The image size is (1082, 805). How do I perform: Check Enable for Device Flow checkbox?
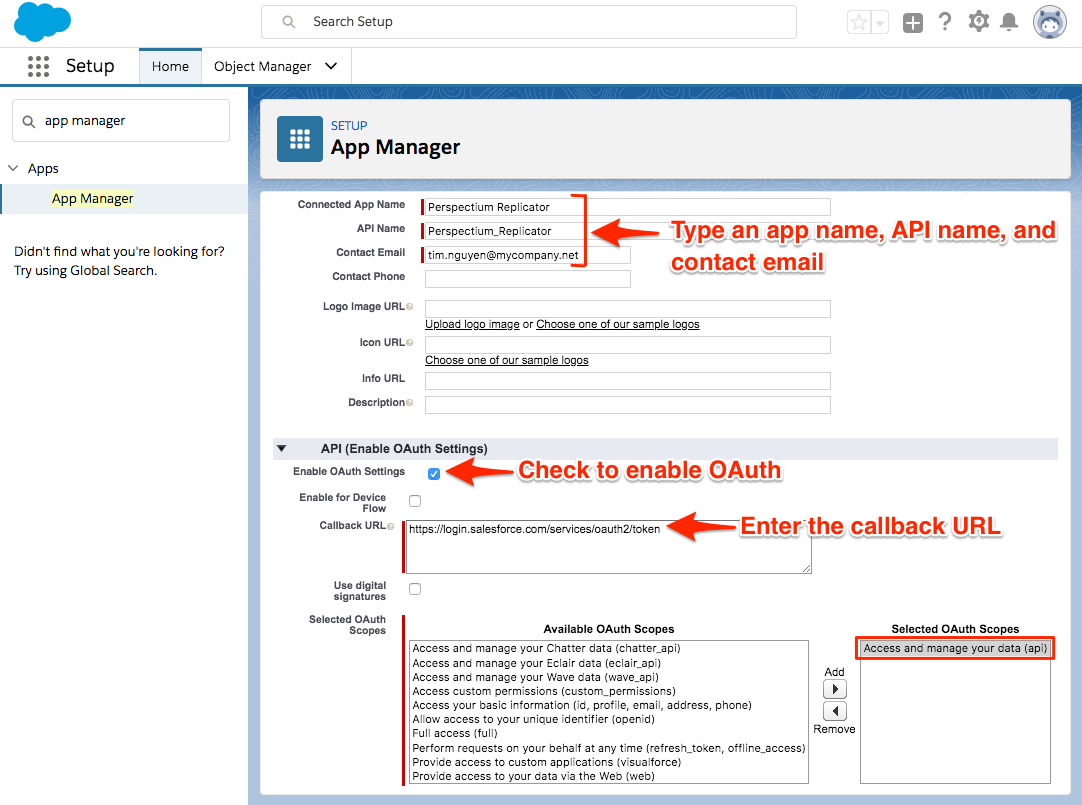tap(415, 501)
